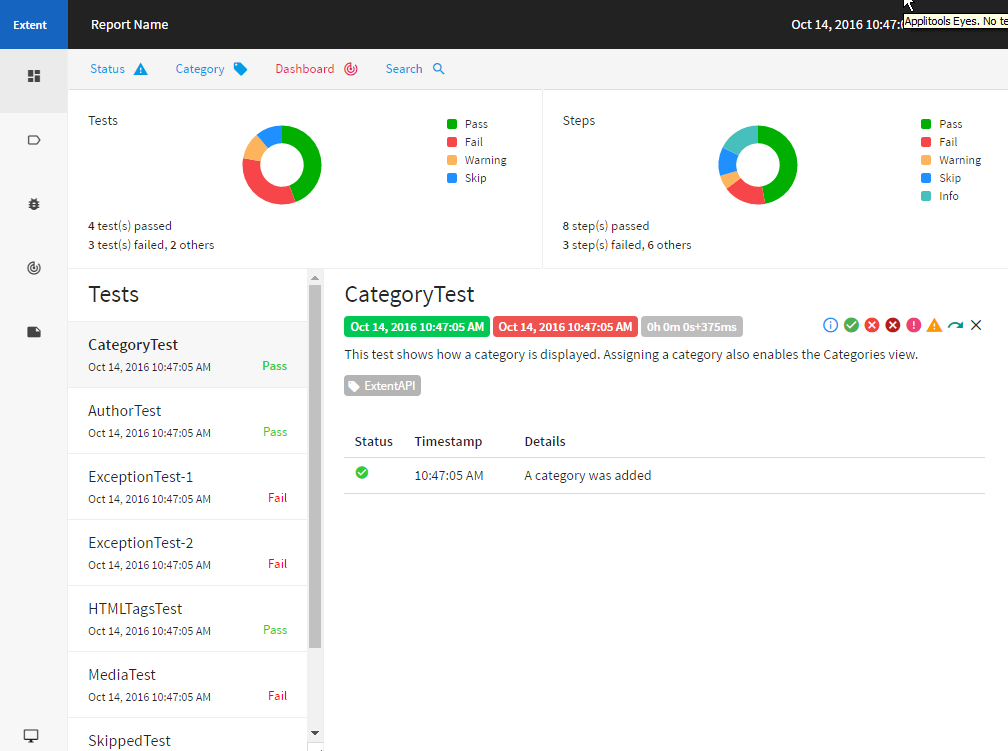Filter steps by green pass checkmark icon
The width and height of the screenshot is (1008, 751).
pyautogui.click(x=851, y=325)
